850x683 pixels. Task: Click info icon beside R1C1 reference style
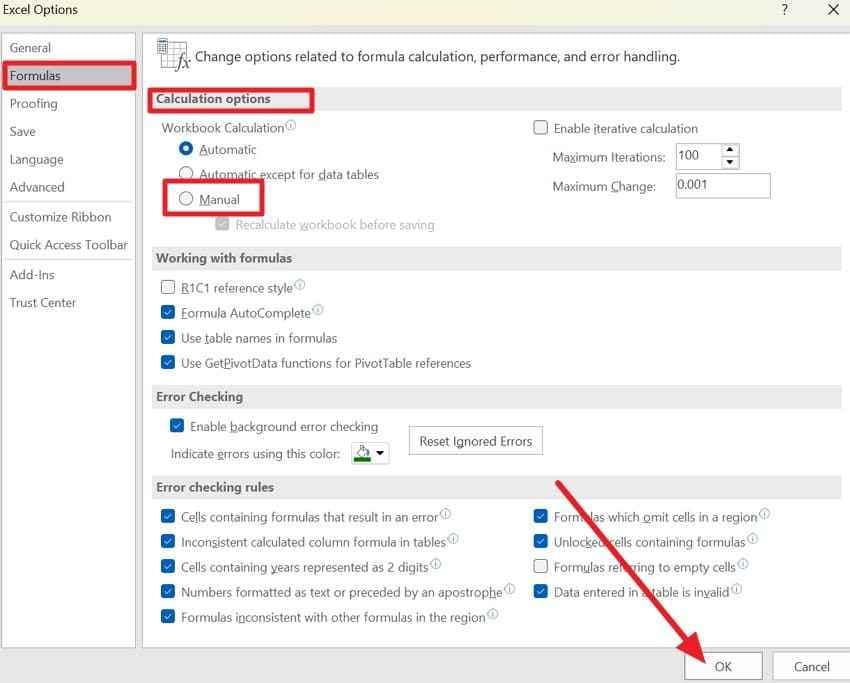[300, 285]
